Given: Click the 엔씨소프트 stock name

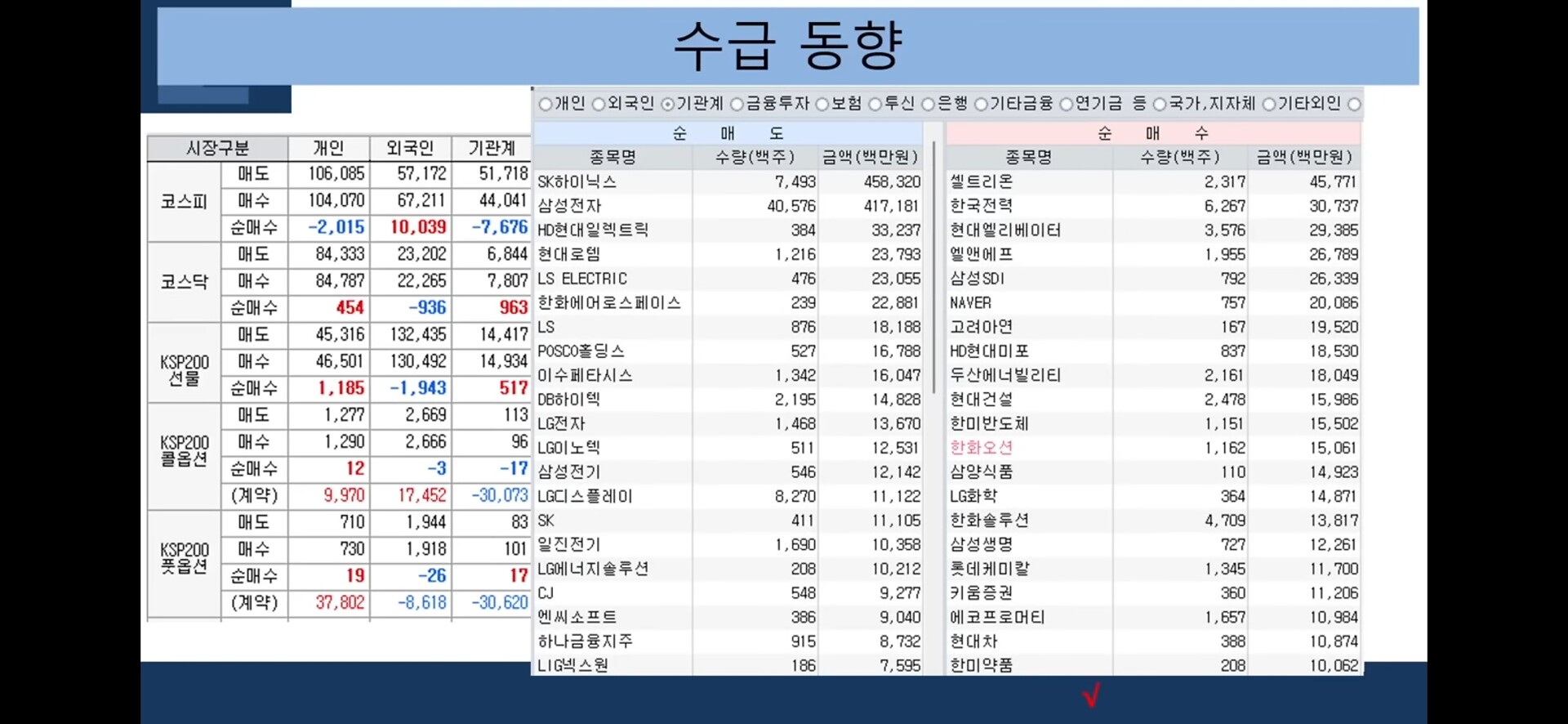Looking at the screenshot, I should (577, 617).
